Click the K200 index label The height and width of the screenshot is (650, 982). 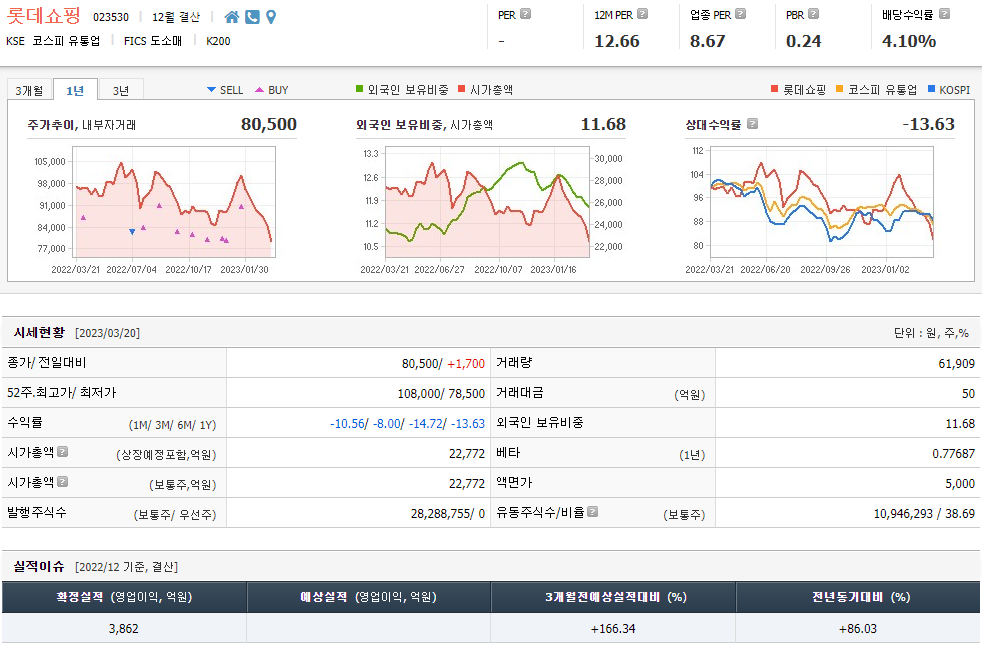point(218,41)
